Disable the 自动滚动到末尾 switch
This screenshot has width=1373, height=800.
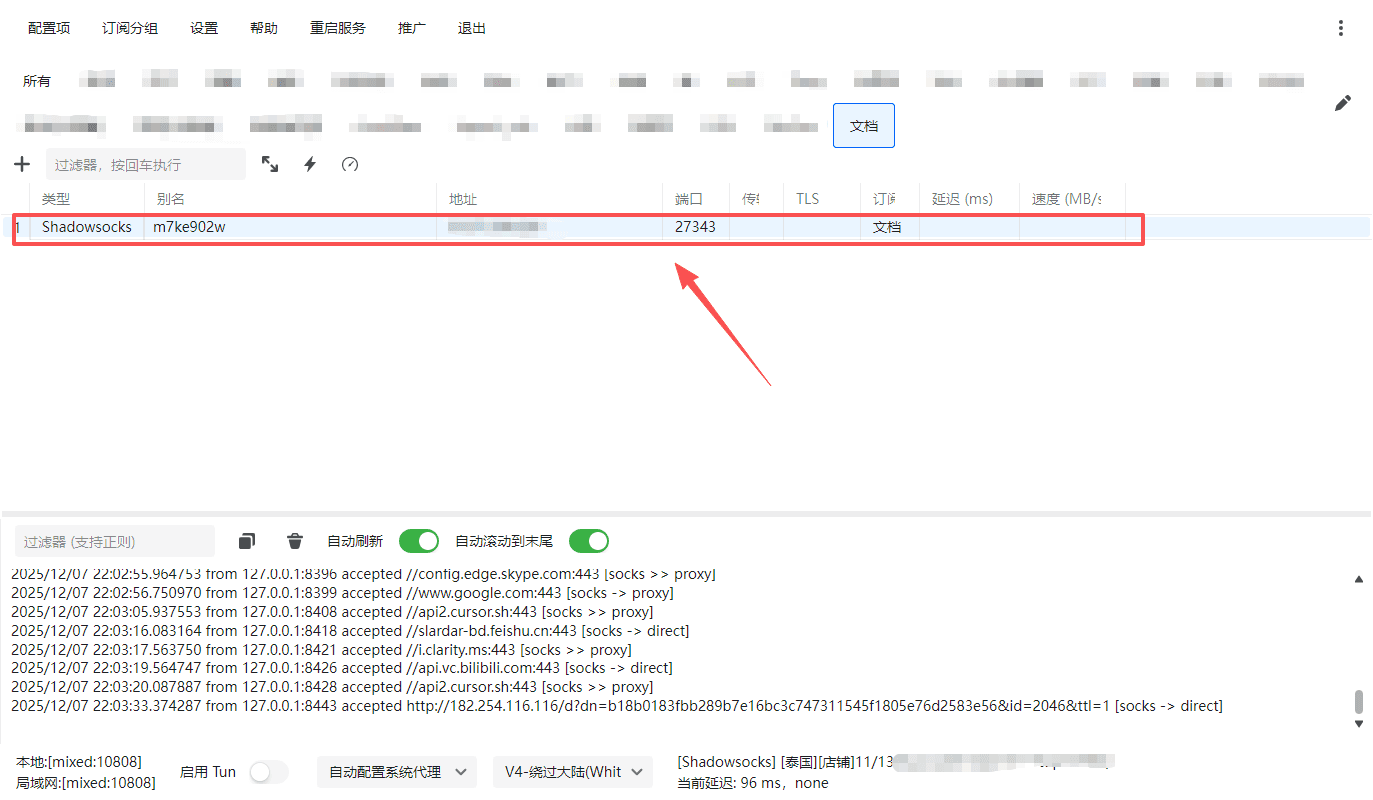[589, 541]
